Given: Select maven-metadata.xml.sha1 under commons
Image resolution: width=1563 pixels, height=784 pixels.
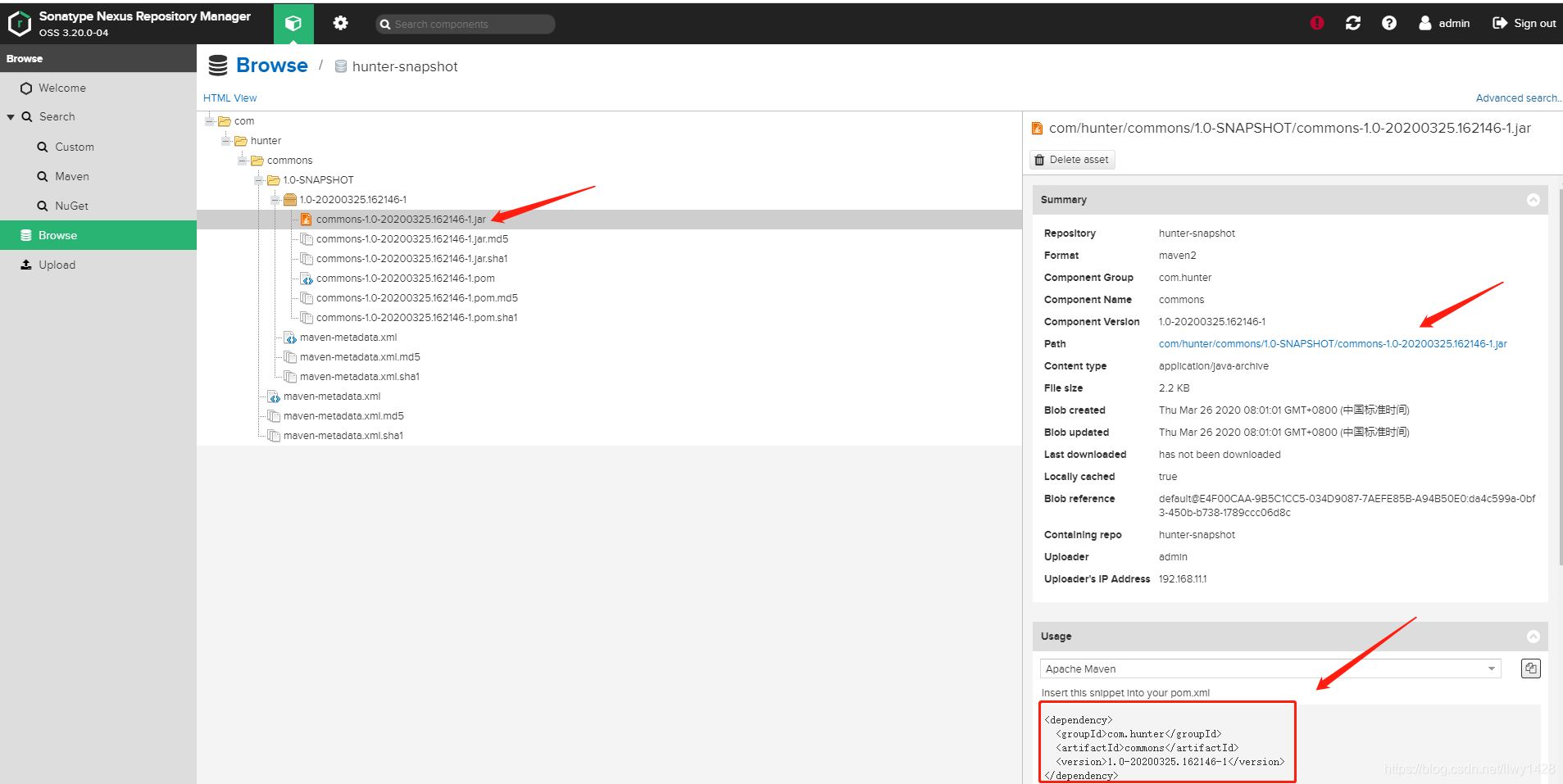Looking at the screenshot, I should (x=343, y=435).
